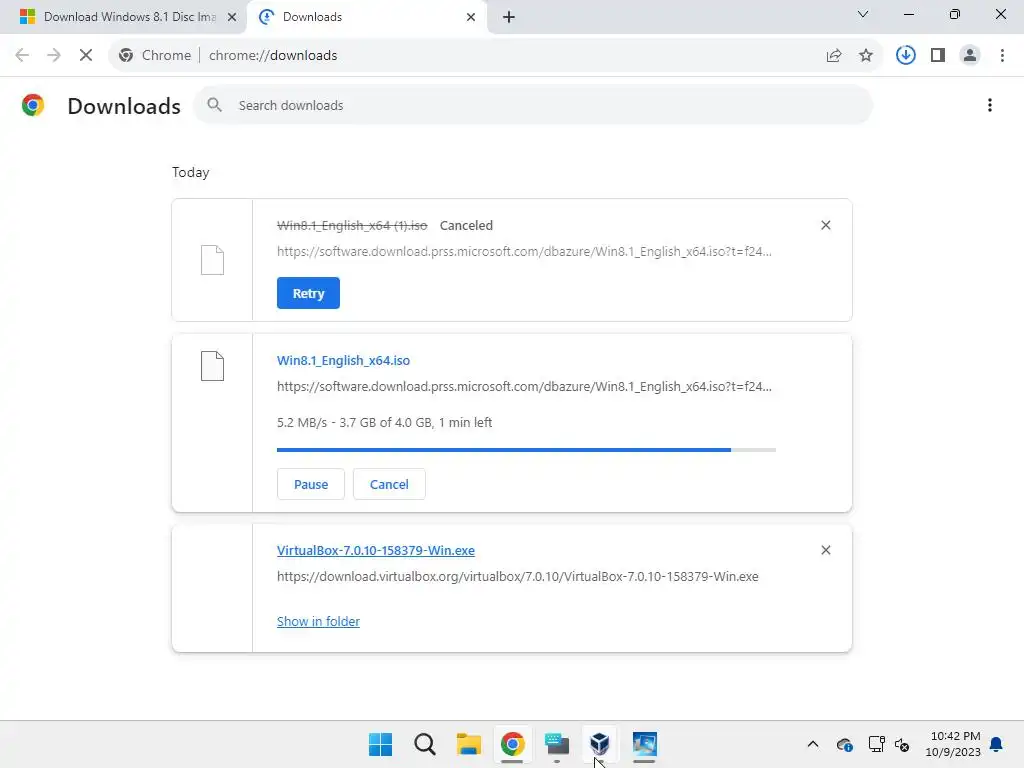The height and width of the screenshot is (768, 1024).
Task: Click the share page icon
Action: click(x=834, y=56)
